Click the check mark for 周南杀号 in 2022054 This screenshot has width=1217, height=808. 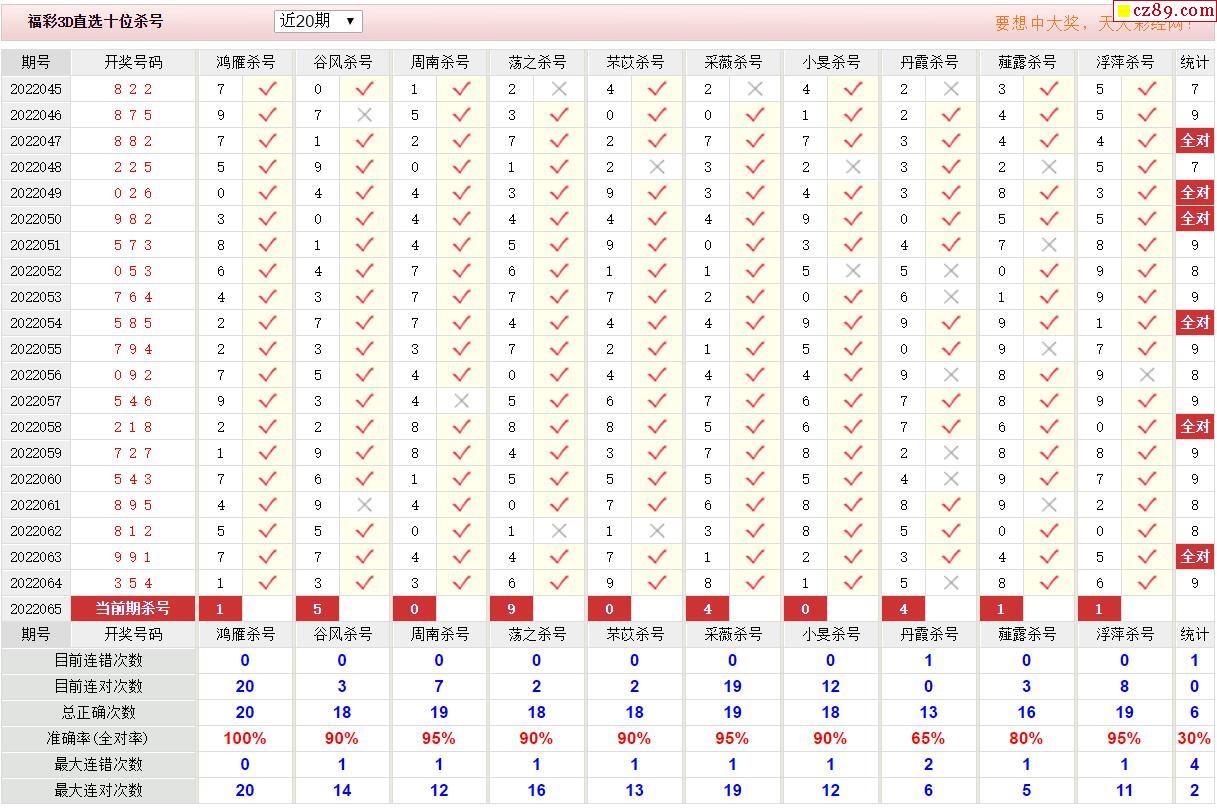(461, 323)
